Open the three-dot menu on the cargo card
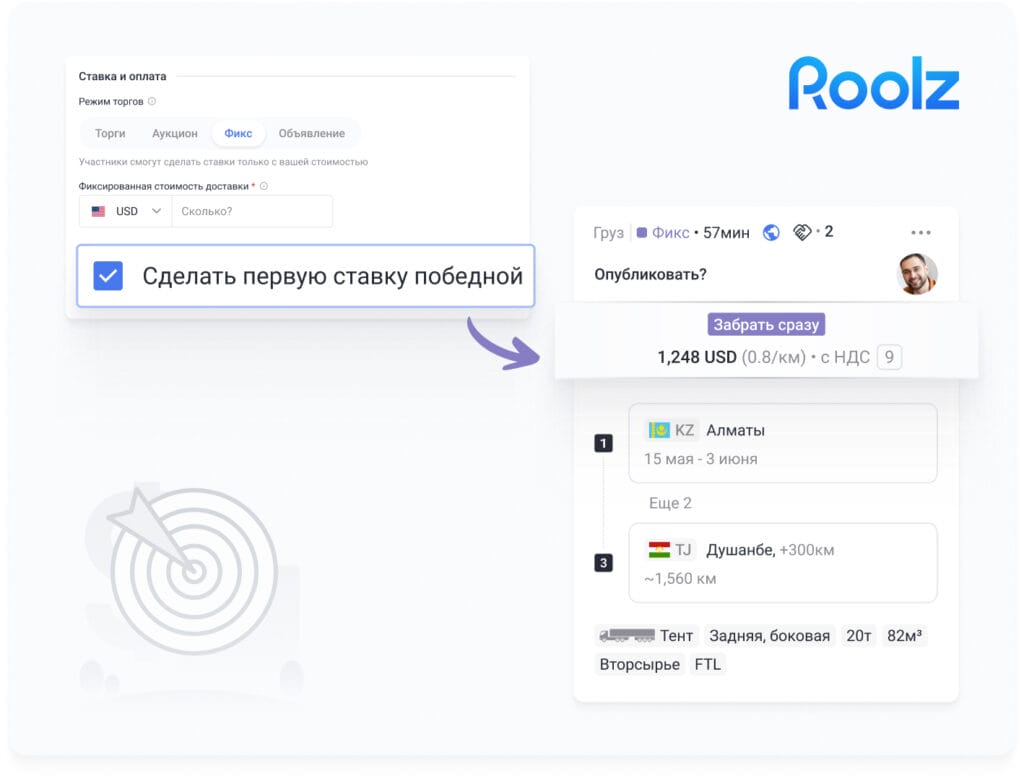The width and height of the screenshot is (1024, 781). coord(920,231)
